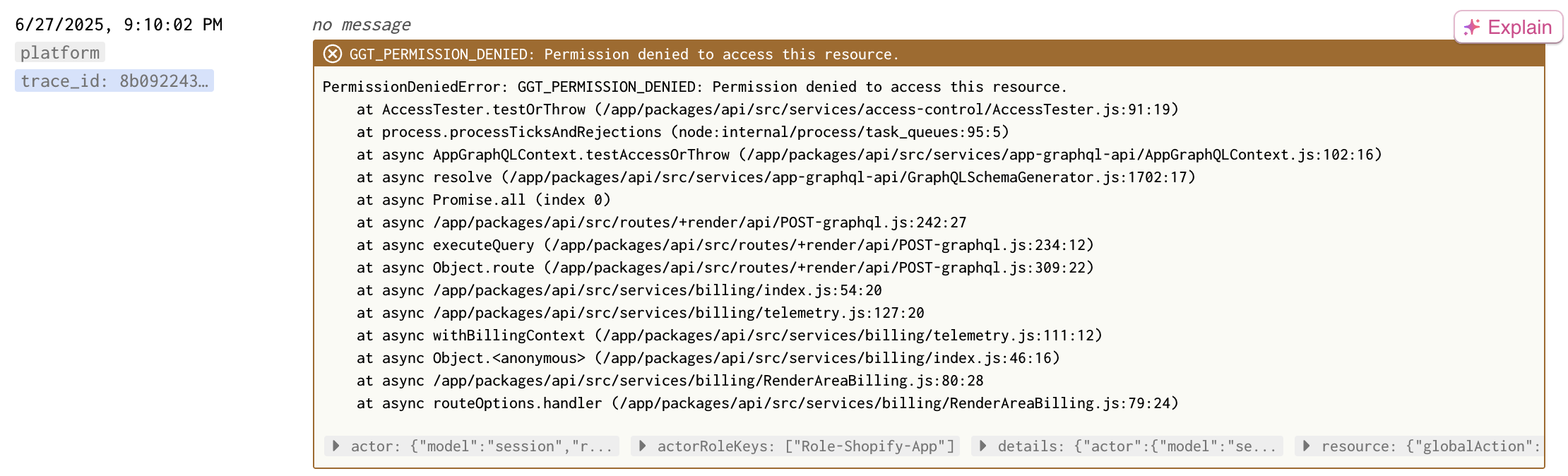
Task: Click the AppGraphQLContext.testAccessOrThrow line
Action: coord(869,155)
